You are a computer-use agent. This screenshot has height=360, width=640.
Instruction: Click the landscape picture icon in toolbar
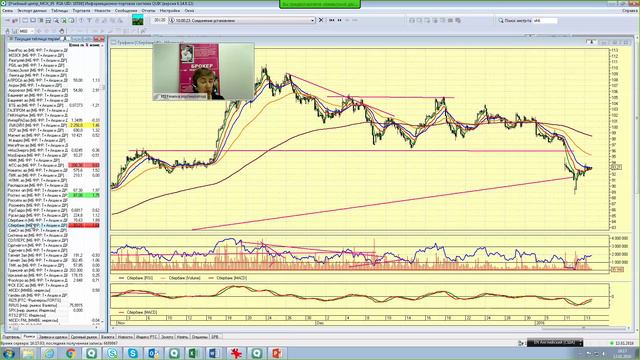click(138, 20)
